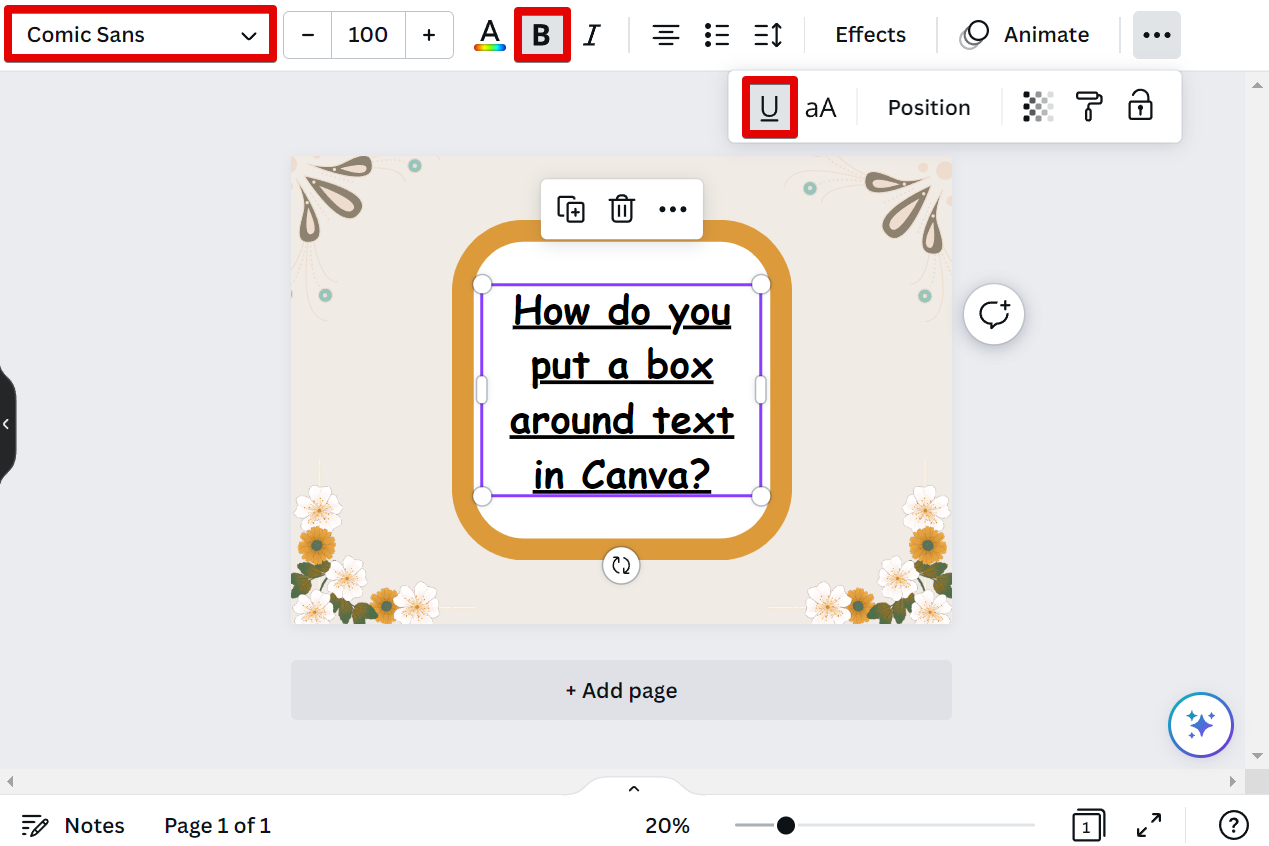Open line spacing options
Screen dimensions: 1269x846
pos(768,35)
